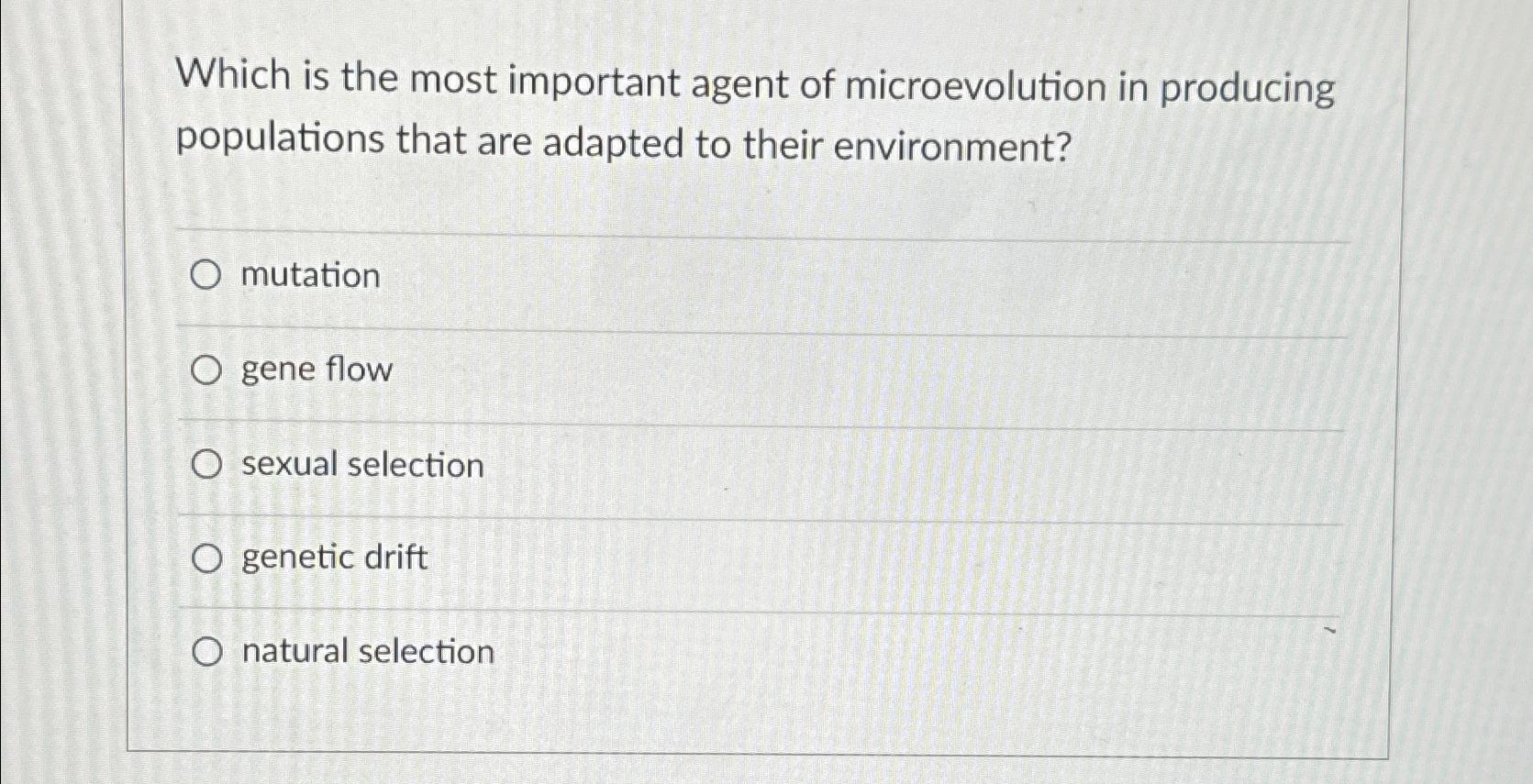Click the circle next to genetic drift
The image size is (1533, 784).
pos(208,556)
